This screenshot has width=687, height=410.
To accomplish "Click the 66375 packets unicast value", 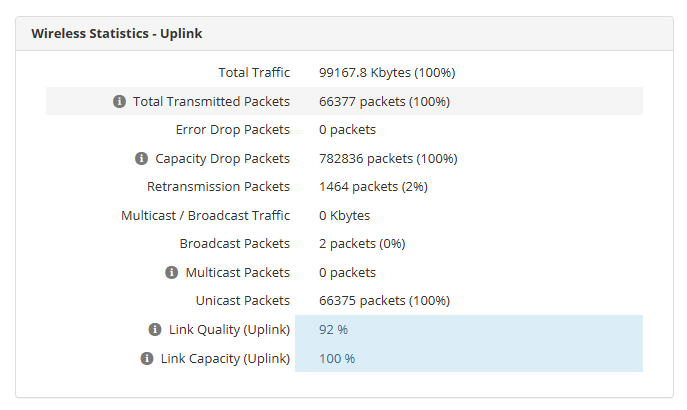I will pos(384,300).
